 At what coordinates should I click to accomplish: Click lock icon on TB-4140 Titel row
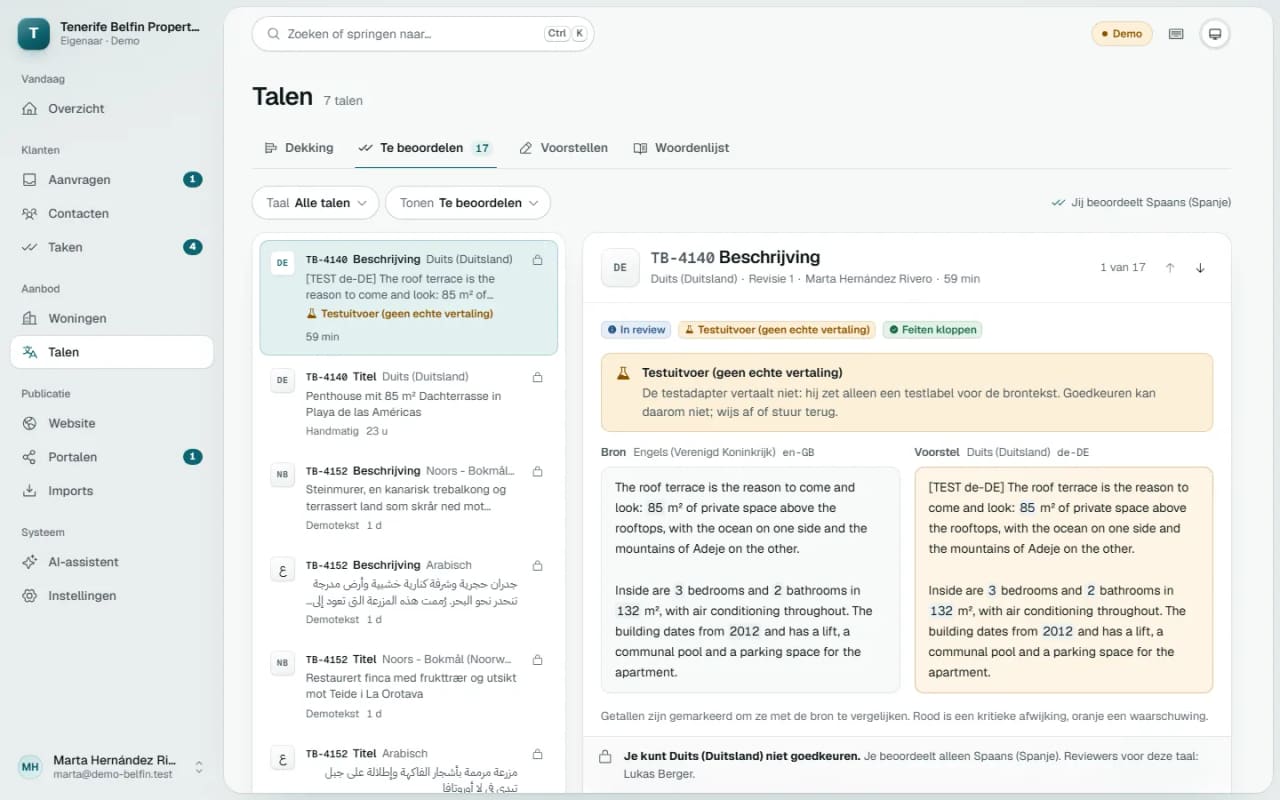(x=537, y=377)
